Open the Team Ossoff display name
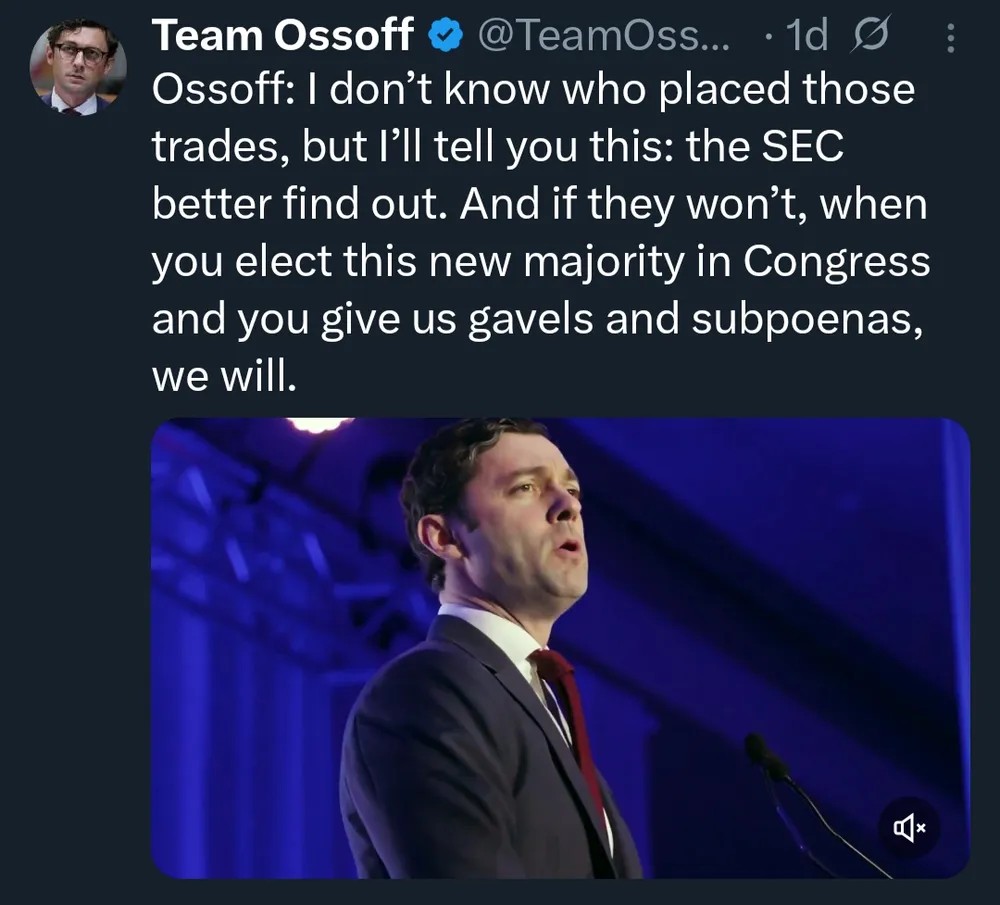Image resolution: width=1000 pixels, height=905 pixels. (283, 35)
